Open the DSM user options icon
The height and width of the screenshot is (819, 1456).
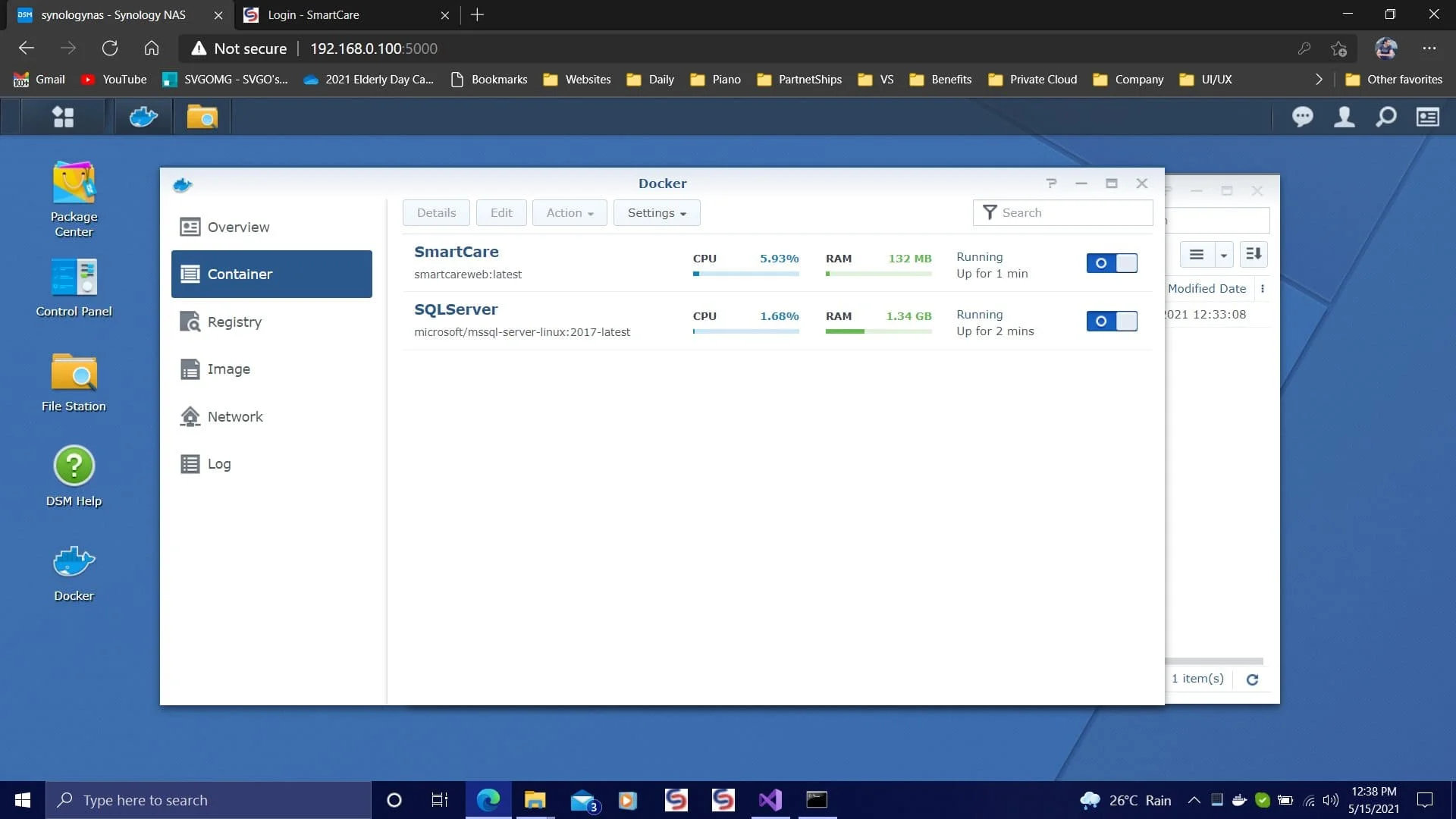click(x=1345, y=117)
